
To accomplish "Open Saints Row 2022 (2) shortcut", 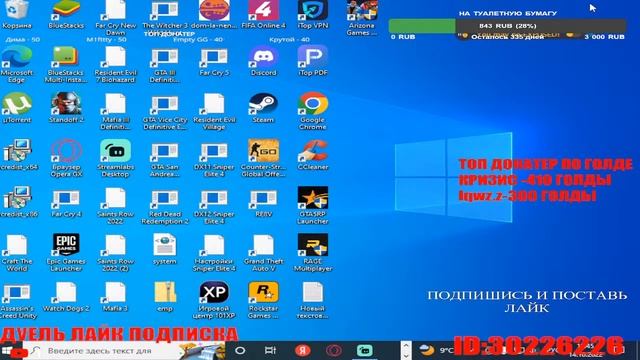I will pos(116,253).
